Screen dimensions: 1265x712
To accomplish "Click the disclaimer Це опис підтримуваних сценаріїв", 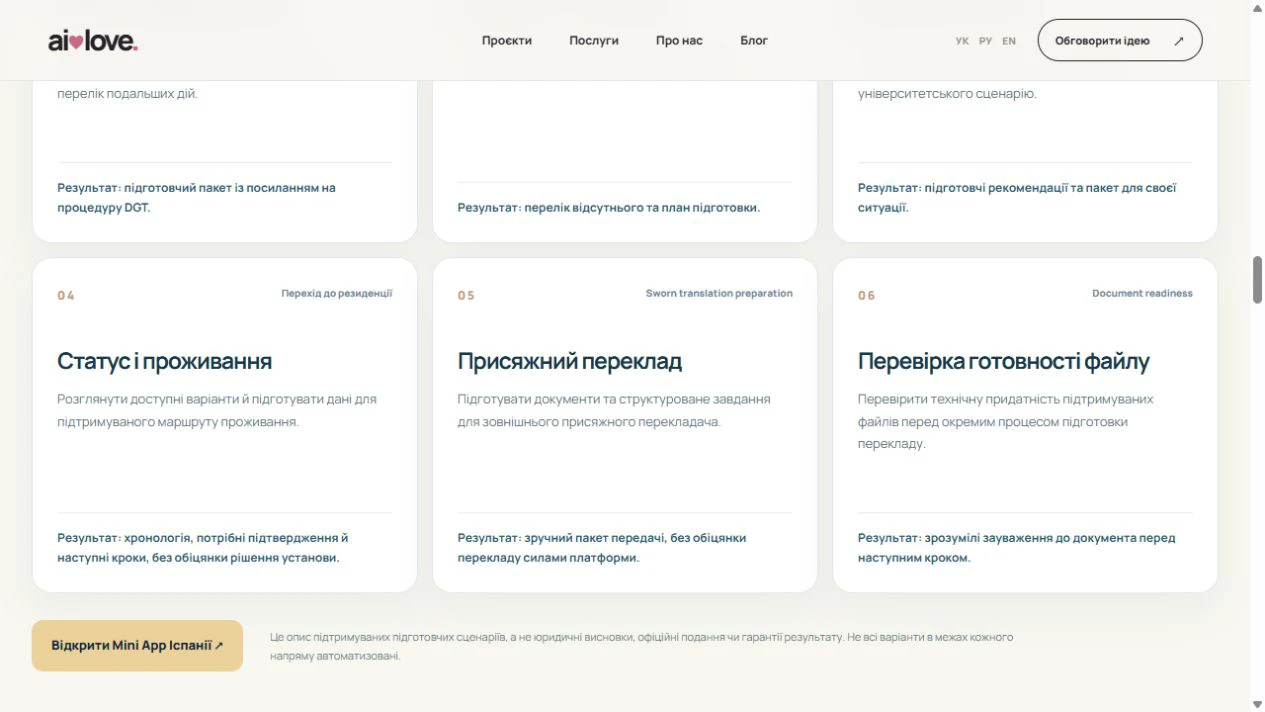I will [x=641, y=646].
